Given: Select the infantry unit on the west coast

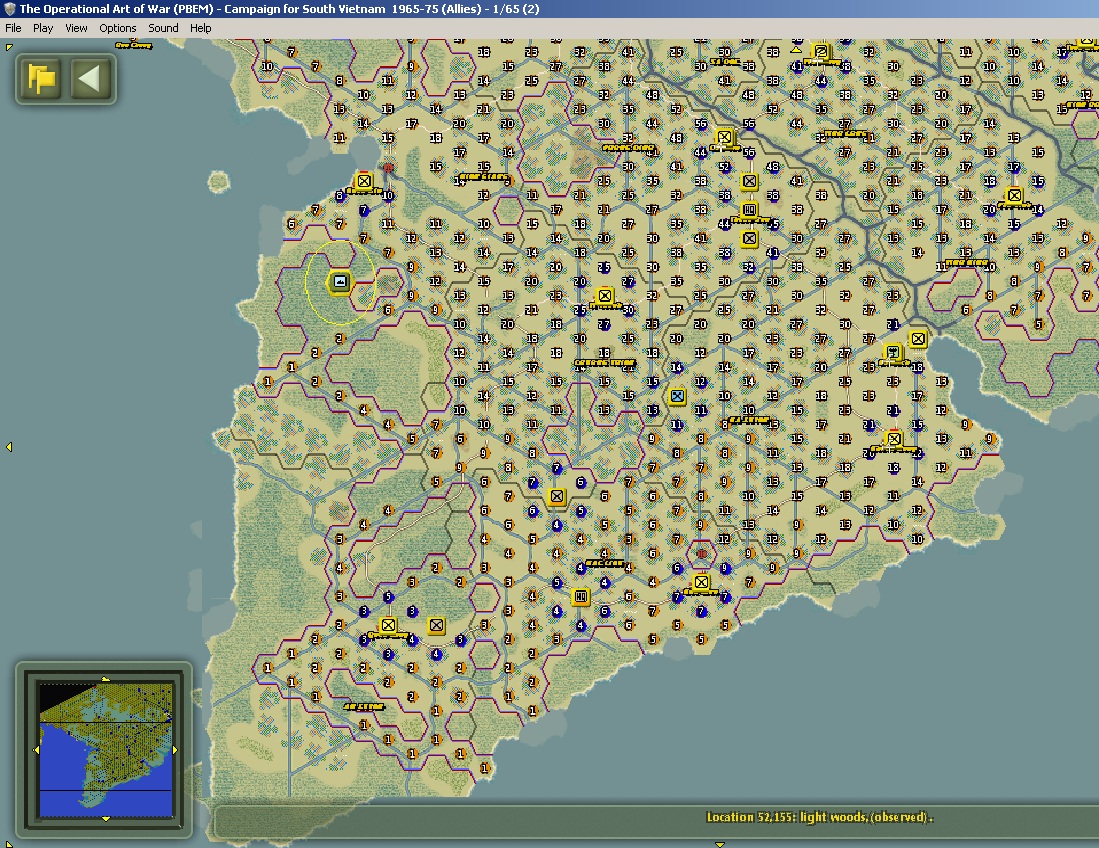Looking at the screenshot, I should click(x=364, y=182).
